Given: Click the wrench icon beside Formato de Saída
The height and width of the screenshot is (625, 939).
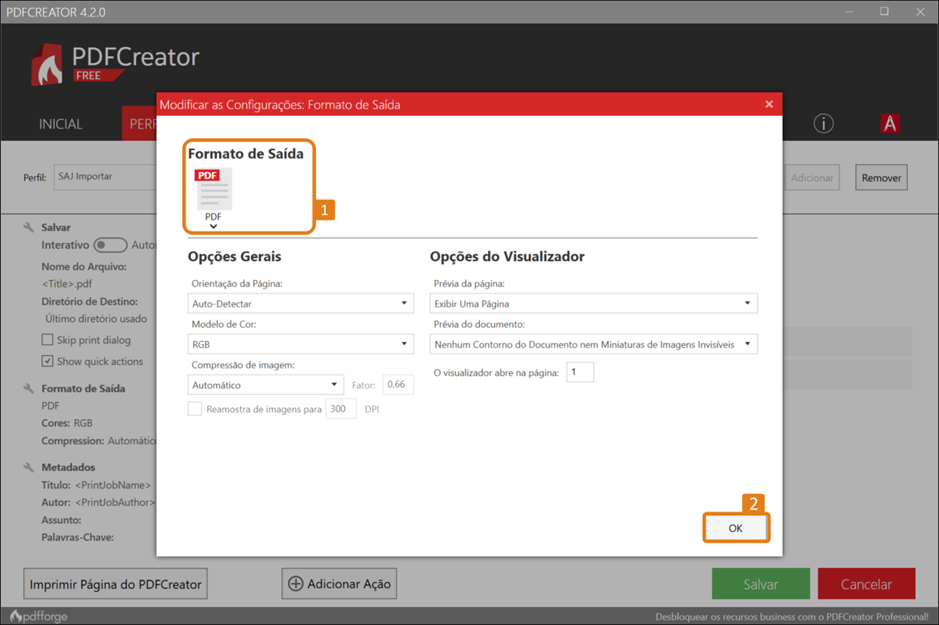Looking at the screenshot, I should pyautogui.click(x=28, y=388).
